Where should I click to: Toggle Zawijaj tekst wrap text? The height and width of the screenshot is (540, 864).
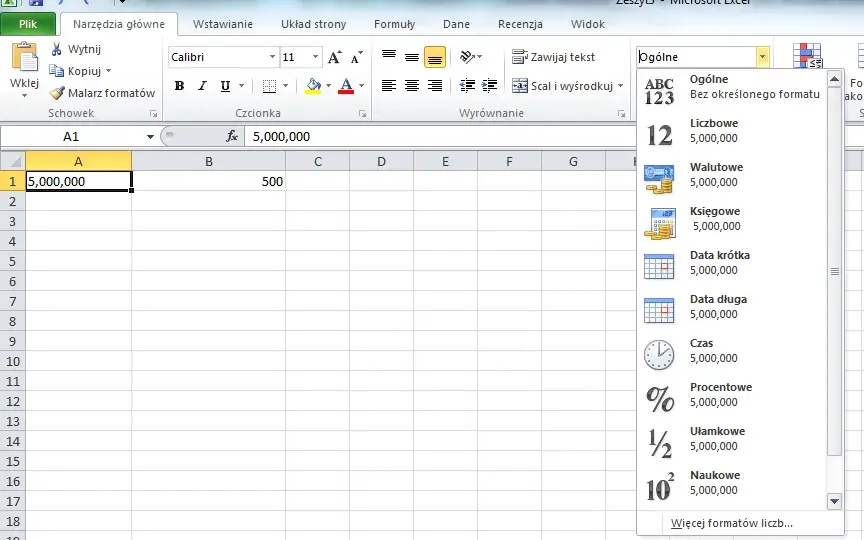[x=553, y=57]
